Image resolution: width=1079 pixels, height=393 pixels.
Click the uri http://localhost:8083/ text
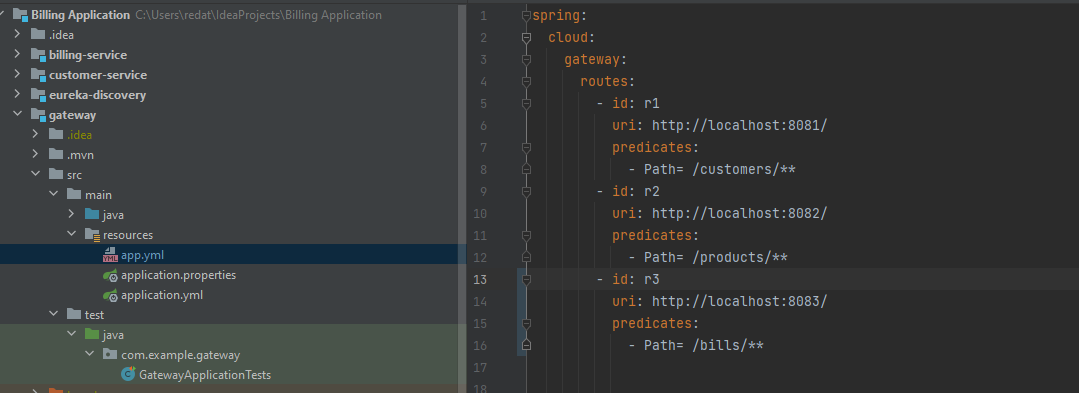[x=719, y=301]
